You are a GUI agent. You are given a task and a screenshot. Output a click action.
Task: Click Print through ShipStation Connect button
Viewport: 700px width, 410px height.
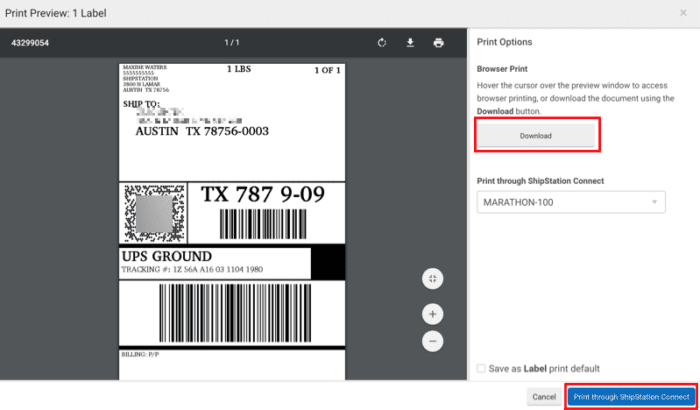(x=631, y=397)
